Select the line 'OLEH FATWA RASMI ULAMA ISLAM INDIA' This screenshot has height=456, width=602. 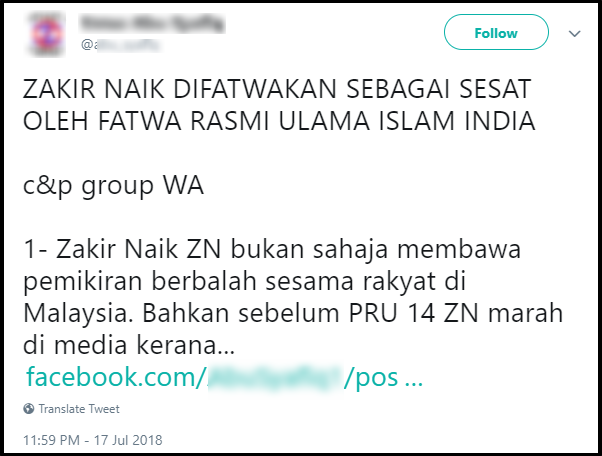(279, 121)
